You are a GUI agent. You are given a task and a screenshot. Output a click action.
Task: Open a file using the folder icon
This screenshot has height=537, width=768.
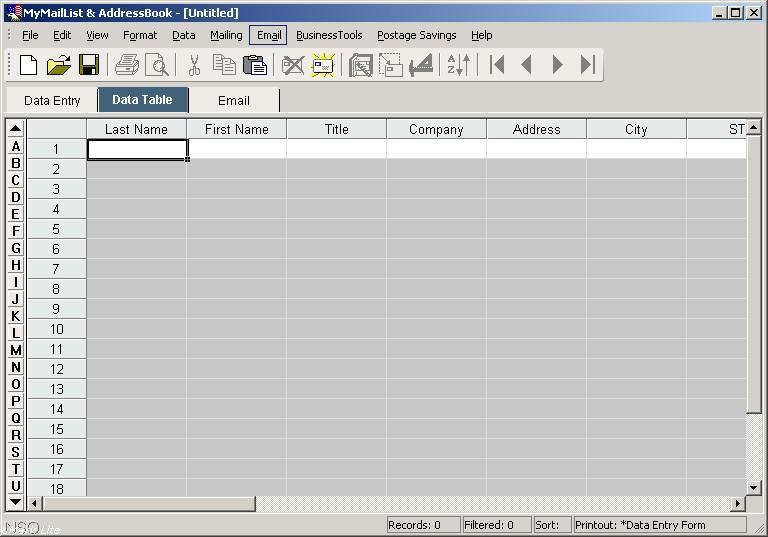click(58, 65)
